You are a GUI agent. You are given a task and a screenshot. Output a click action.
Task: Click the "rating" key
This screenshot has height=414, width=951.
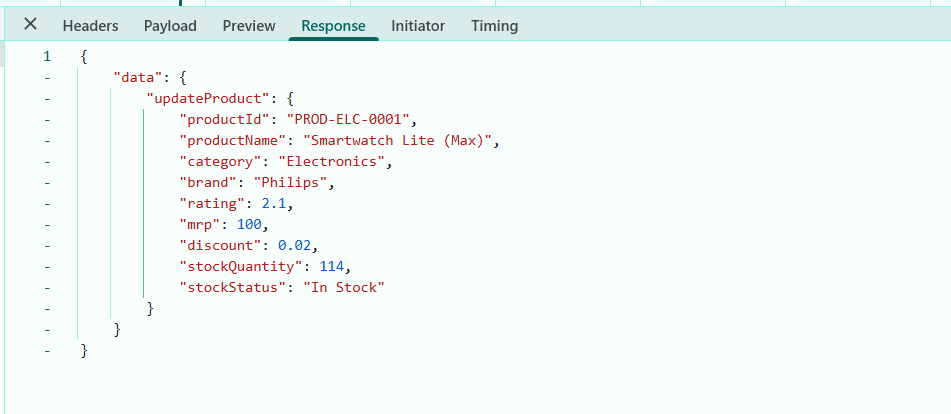(x=212, y=204)
